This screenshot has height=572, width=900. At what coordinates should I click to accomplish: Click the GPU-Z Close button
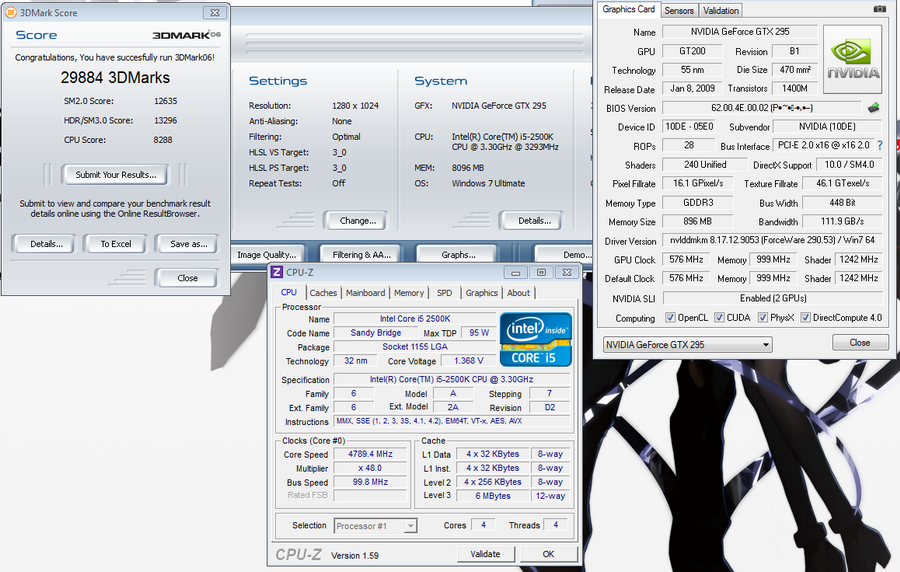pyautogui.click(x=859, y=343)
